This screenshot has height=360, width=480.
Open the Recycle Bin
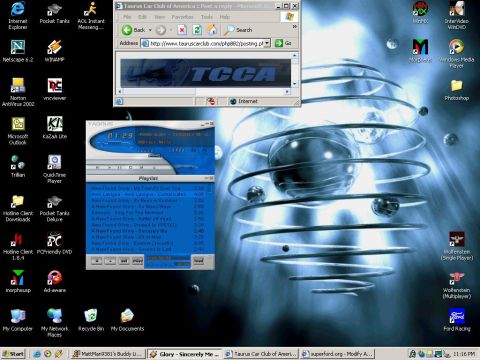(x=91, y=320)
